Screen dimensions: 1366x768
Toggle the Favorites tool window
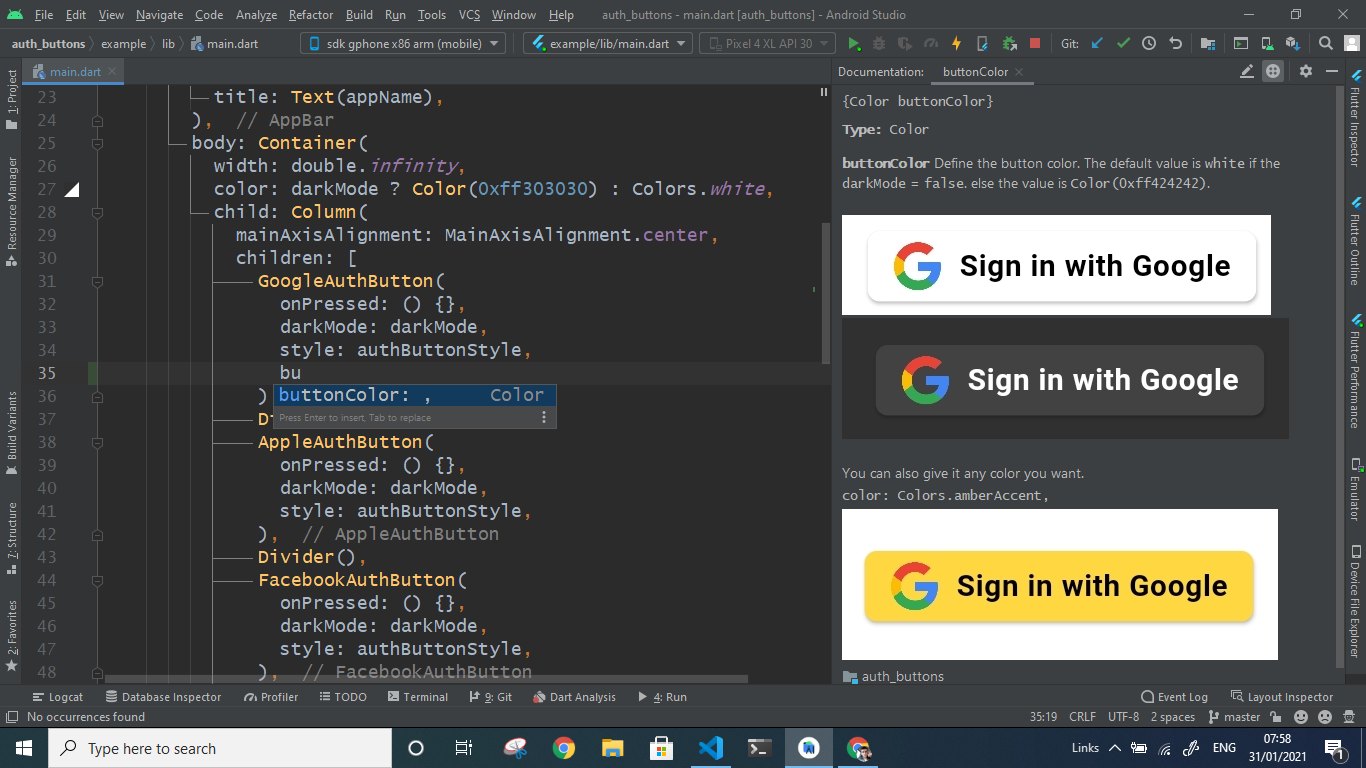pyautogui.click(x=11, y=635)
